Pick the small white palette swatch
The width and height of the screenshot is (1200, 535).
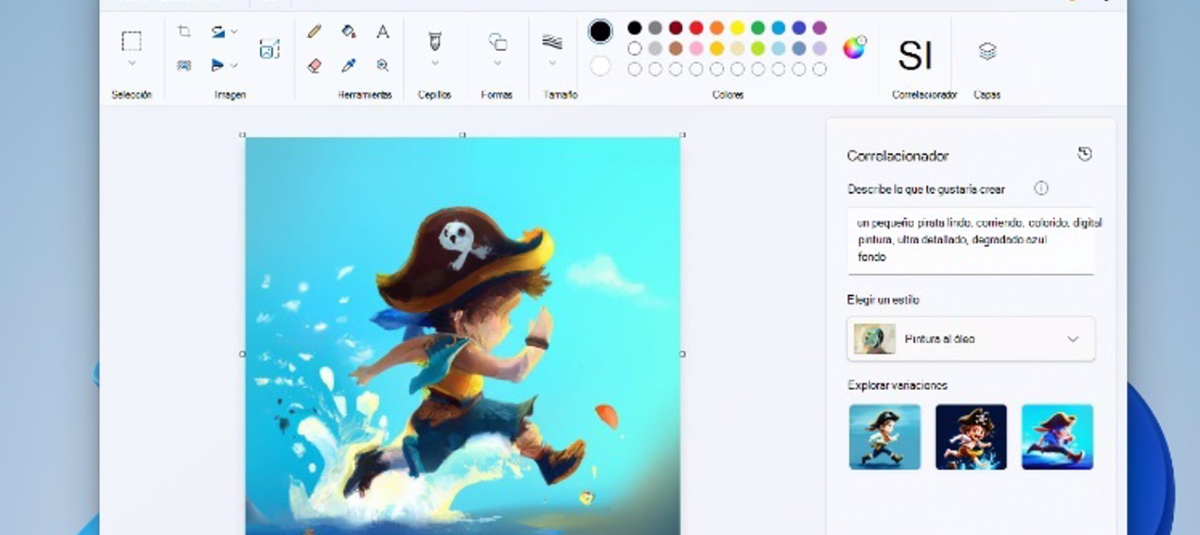coord(634,48)
